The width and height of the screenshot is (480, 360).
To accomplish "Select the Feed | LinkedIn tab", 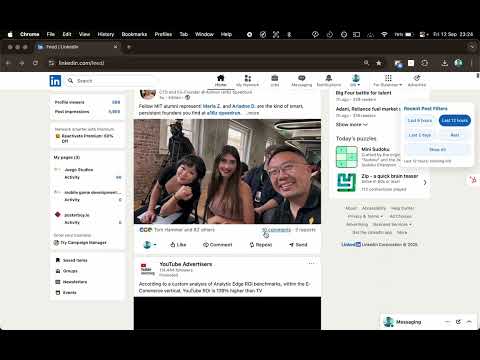I will point(77,47).
